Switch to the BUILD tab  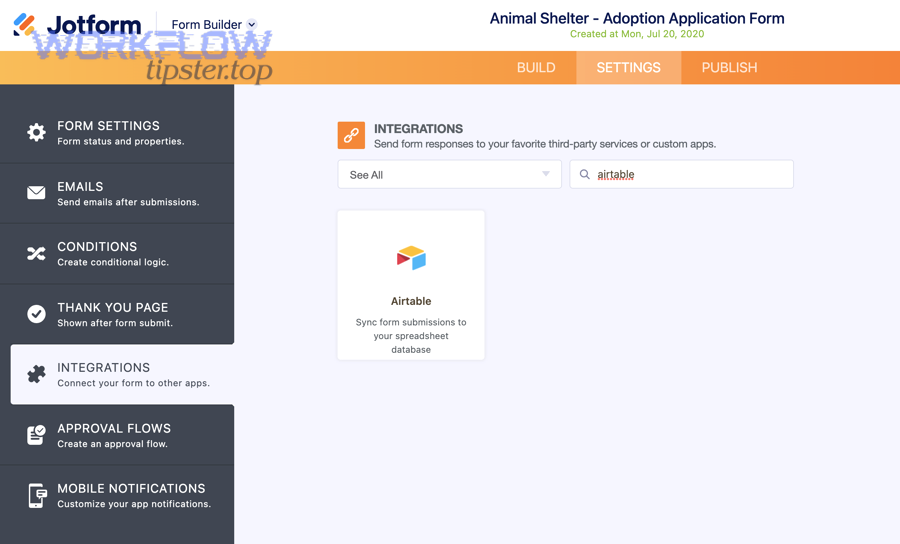pyautogui.click(x=536, y=68)
